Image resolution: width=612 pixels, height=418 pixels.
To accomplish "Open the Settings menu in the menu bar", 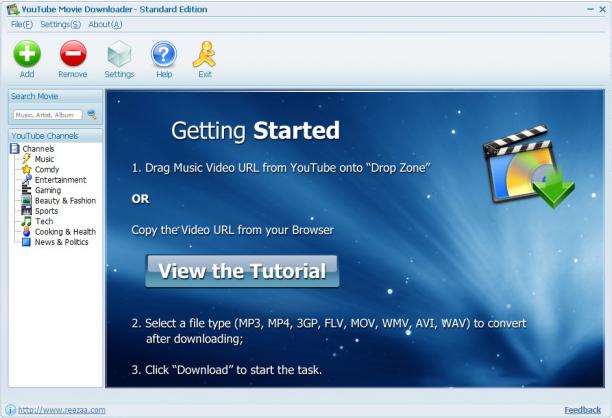I will (60, 25).
